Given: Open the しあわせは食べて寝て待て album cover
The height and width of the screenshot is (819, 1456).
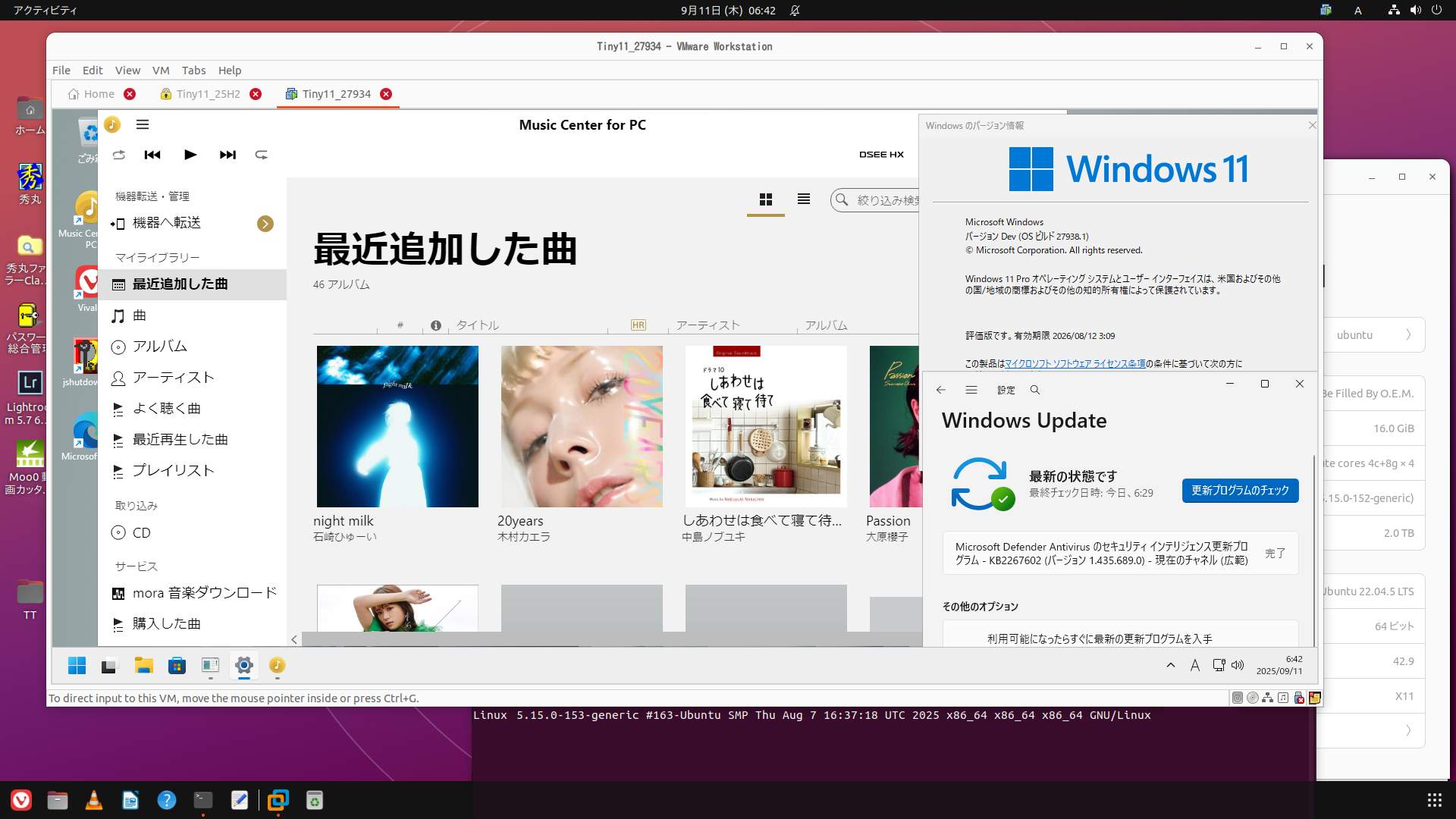Looking at the screenshot, I should point(766,426).
